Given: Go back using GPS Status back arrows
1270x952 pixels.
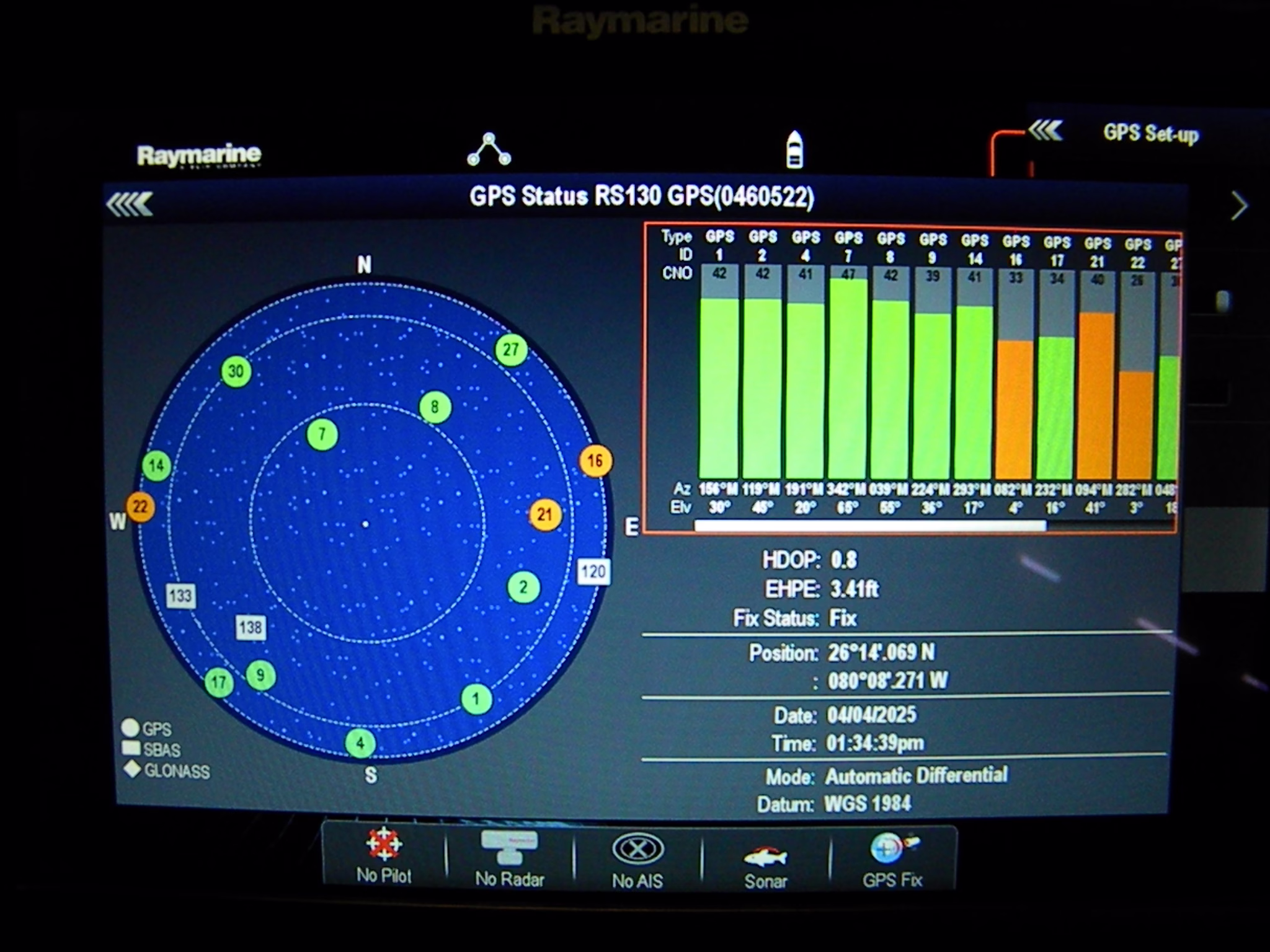Looking at the screenshot, I should pos(130,205).
